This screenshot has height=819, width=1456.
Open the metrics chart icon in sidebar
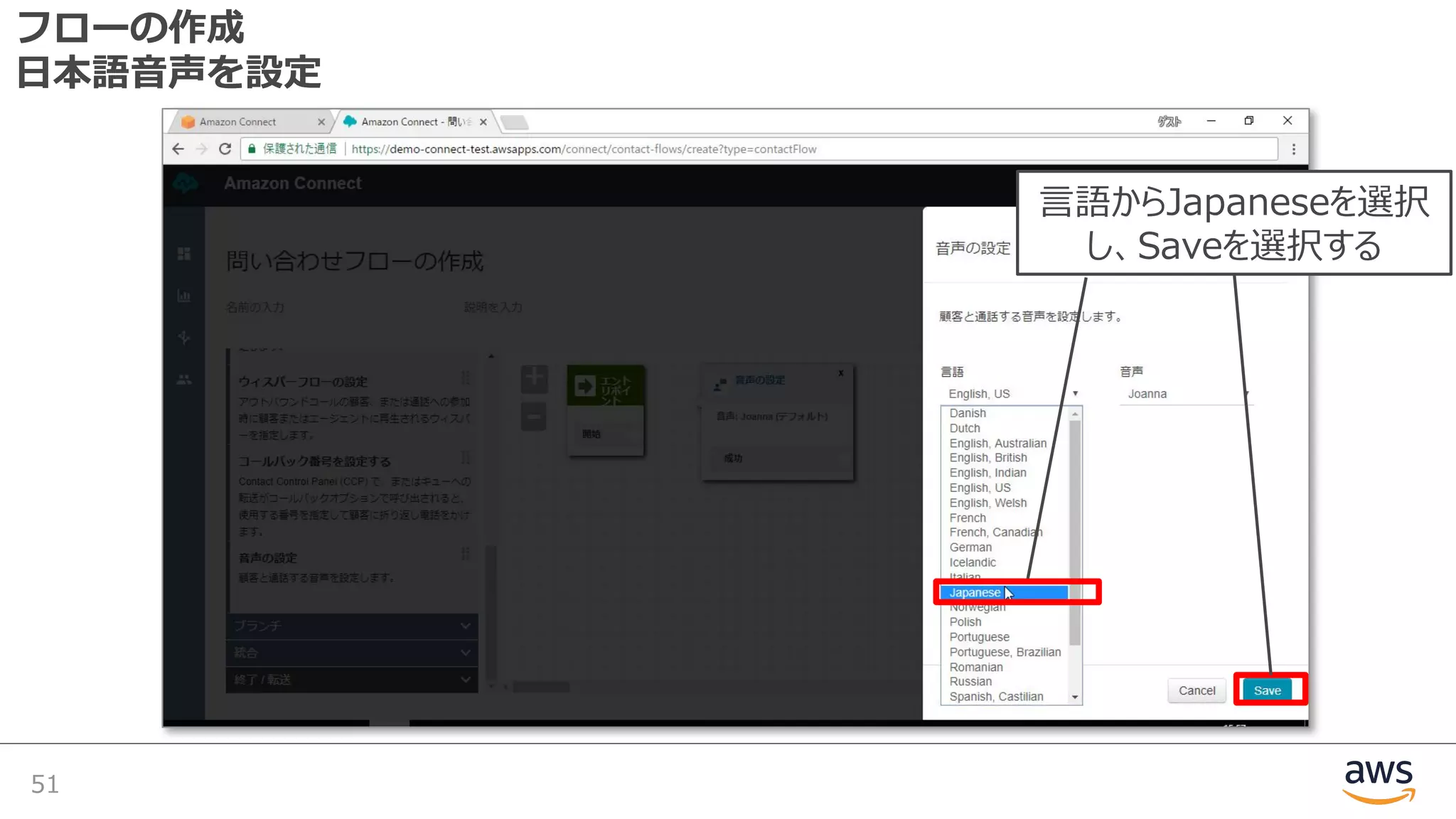click(184, 296)
